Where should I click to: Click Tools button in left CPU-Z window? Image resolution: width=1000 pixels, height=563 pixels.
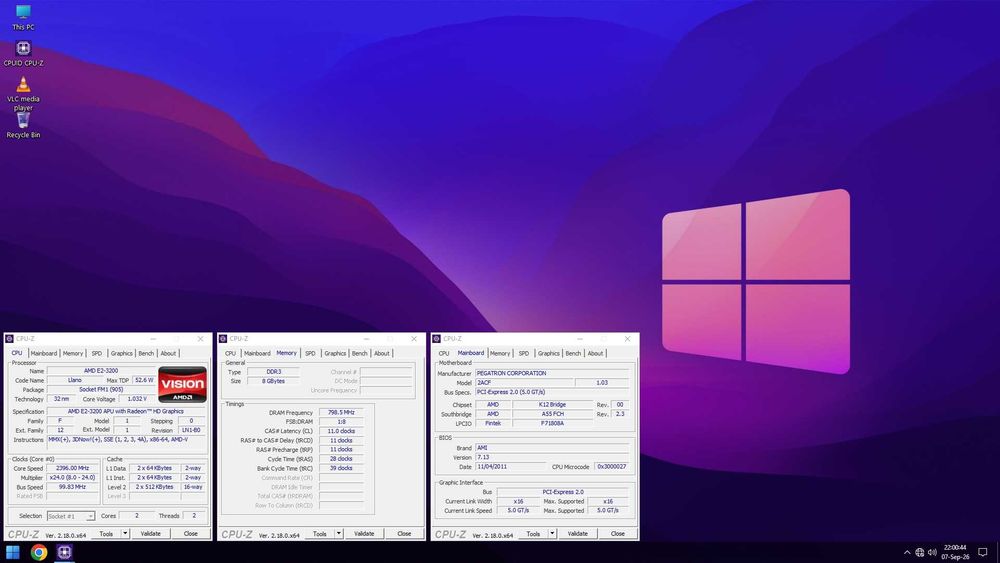107,534
